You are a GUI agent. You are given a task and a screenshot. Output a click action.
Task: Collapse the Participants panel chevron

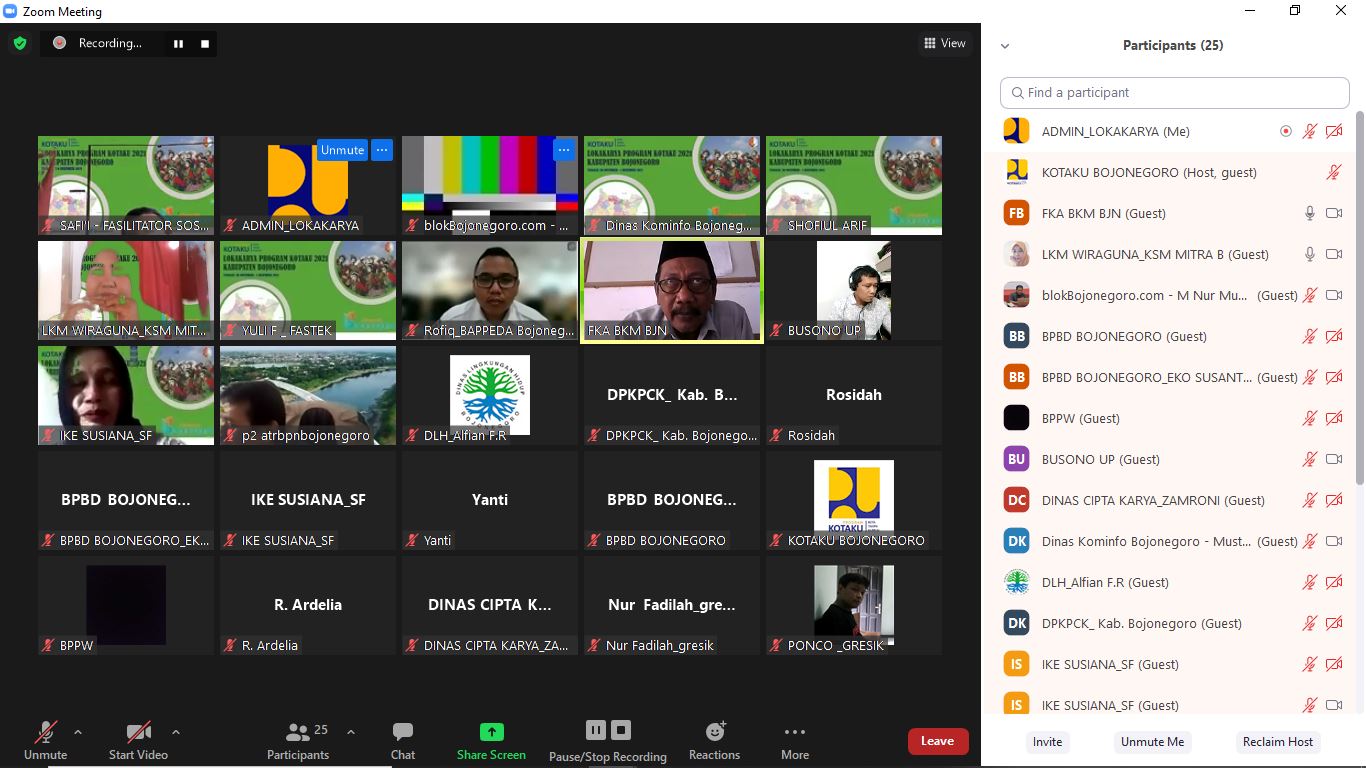[x=1005, y=46]
